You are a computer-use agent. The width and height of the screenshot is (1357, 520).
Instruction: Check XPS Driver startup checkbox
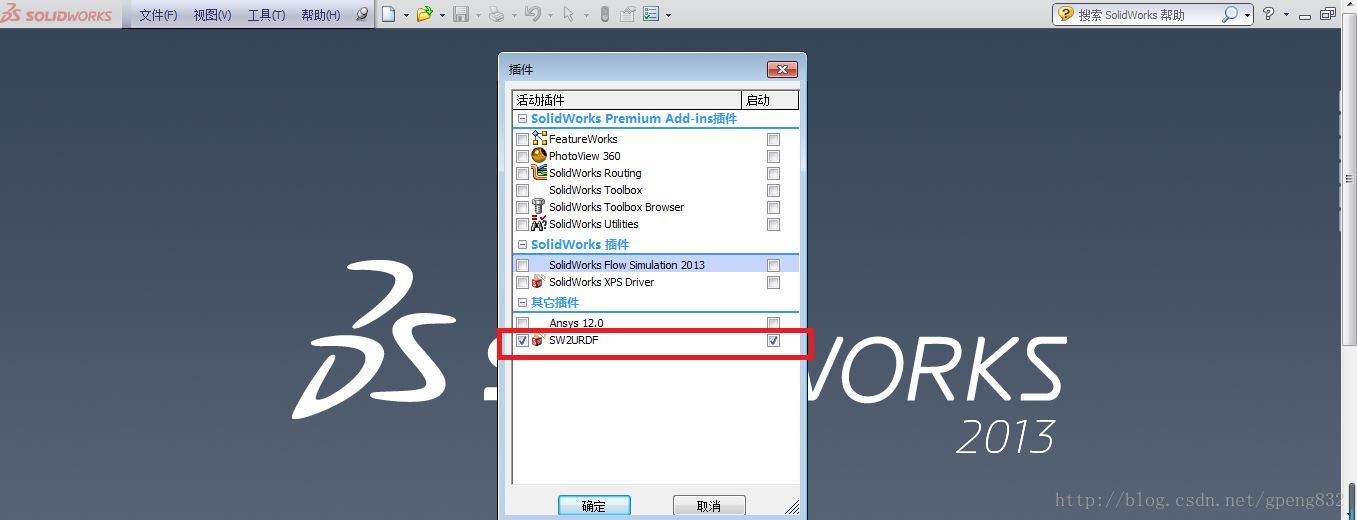pos(773,283)
